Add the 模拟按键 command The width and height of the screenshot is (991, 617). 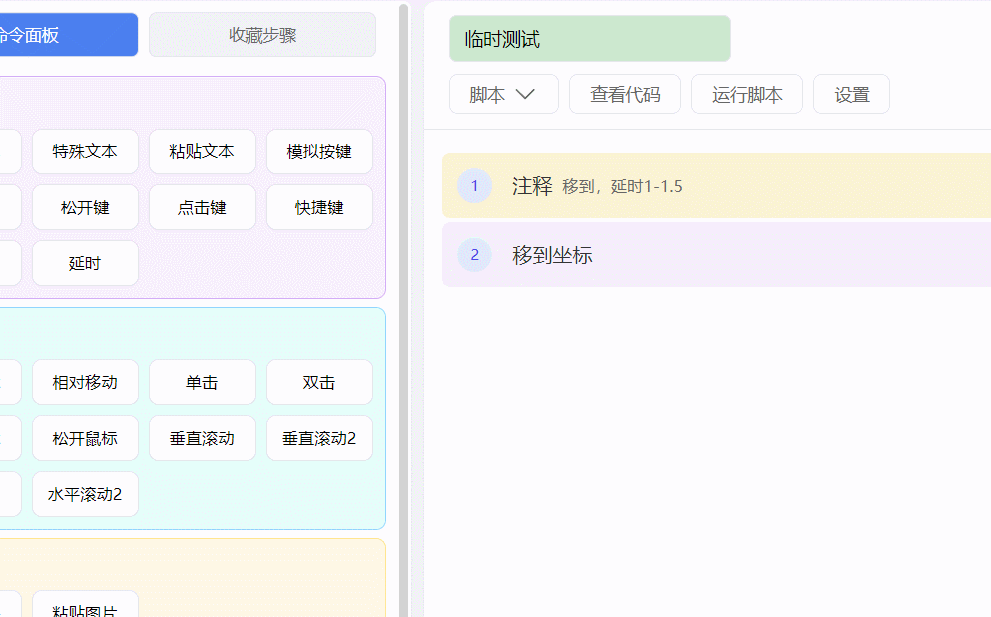319,152
